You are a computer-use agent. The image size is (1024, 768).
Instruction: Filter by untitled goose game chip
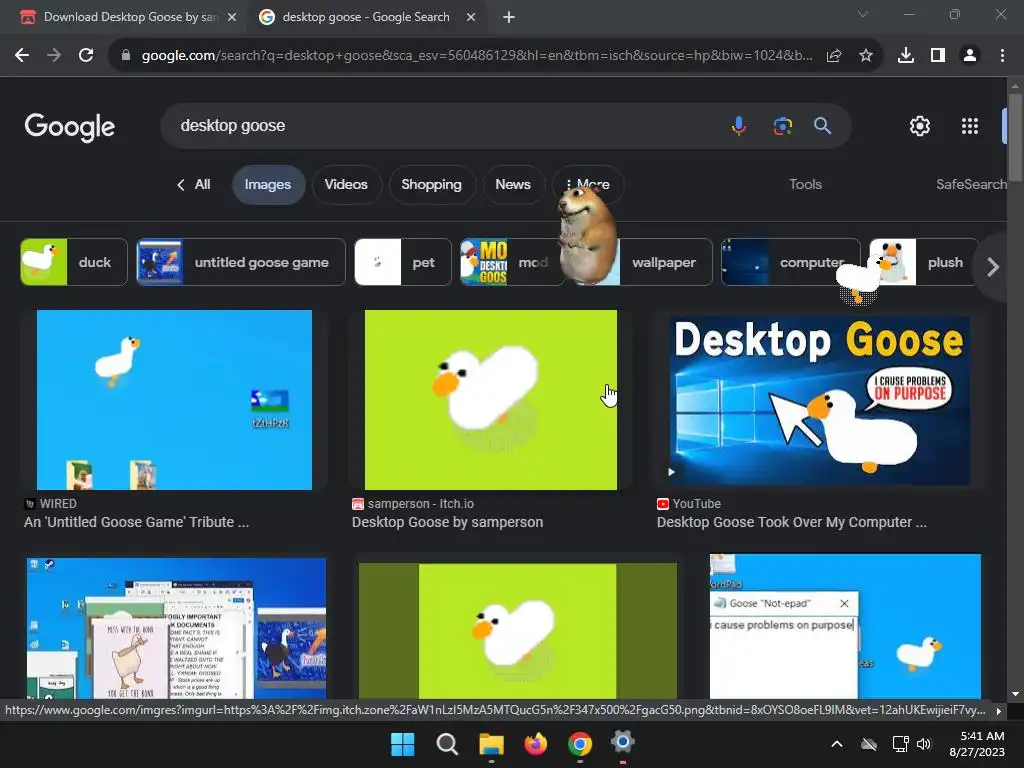(x=241, y=263)
